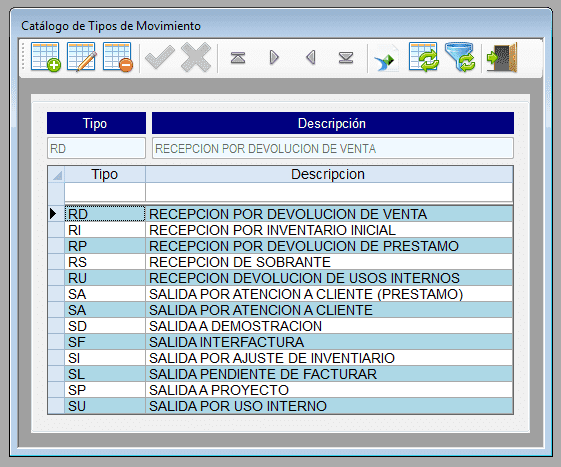Go to last record arrow
The height and width of the screenshot is (467, 561).
(x=346, y=57)
